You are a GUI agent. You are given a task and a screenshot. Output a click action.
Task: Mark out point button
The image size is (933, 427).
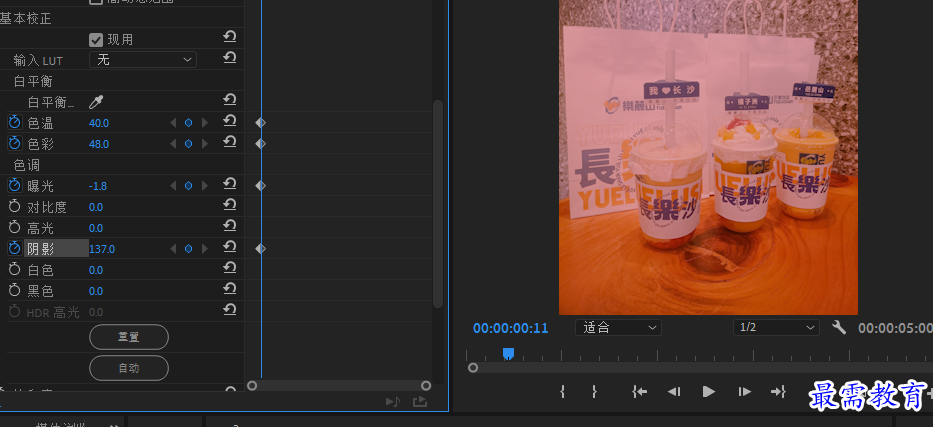[594, 391]
